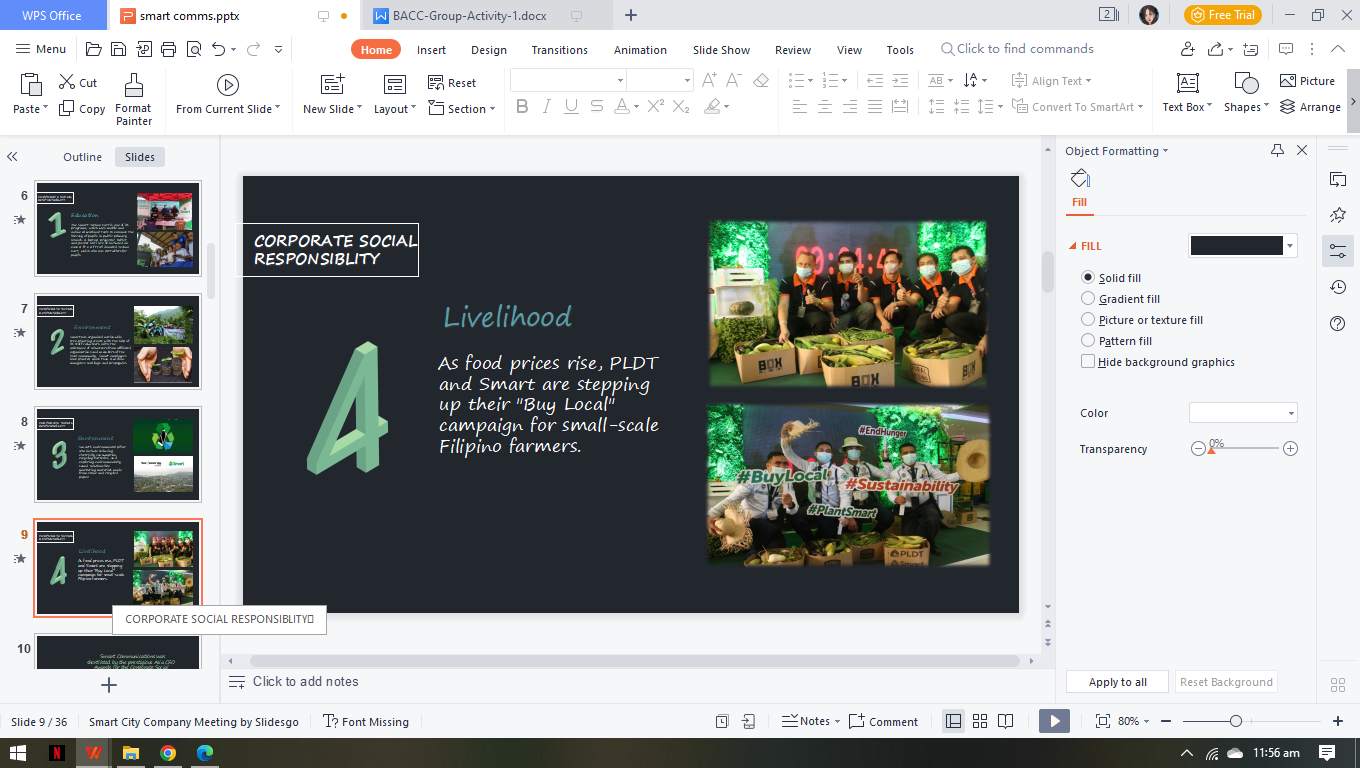Image resolution: width=1360 pixels, height=768 pixels.
Task: Pin the Object Formatting panel
Action: pyautogui.click(x=1277, y=150)
